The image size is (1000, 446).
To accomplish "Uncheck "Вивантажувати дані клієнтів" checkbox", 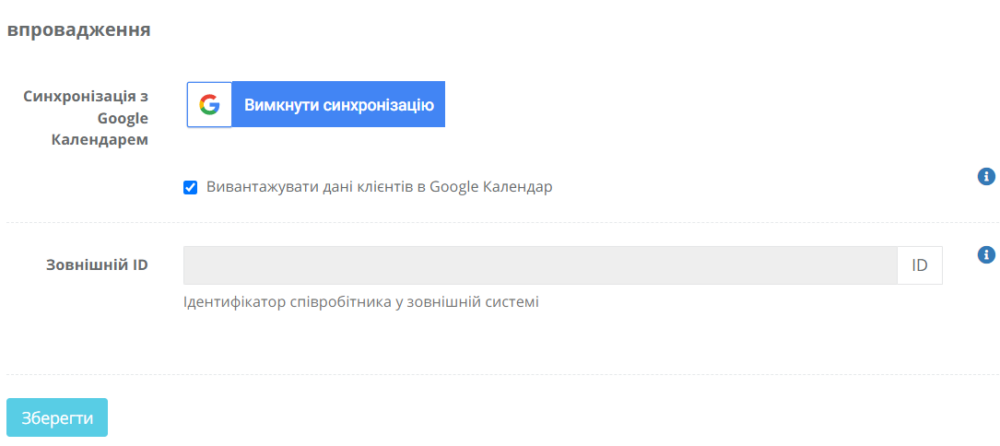I will coord(190,188).
